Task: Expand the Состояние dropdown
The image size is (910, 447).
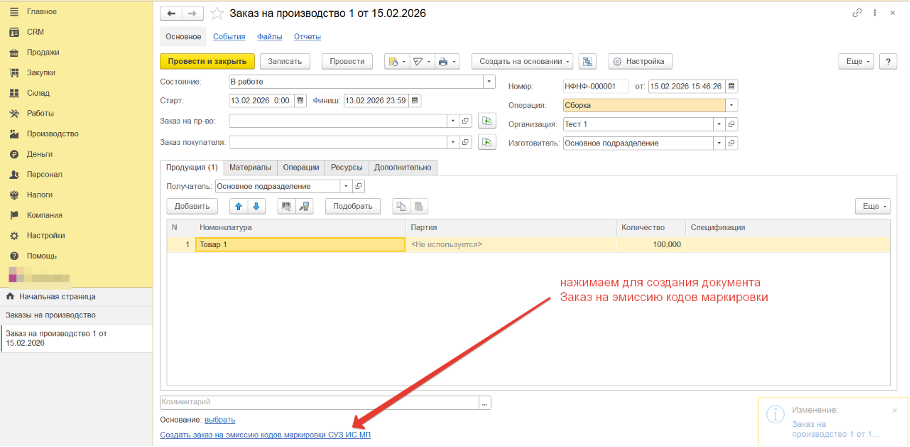Action: coord(489,81)
